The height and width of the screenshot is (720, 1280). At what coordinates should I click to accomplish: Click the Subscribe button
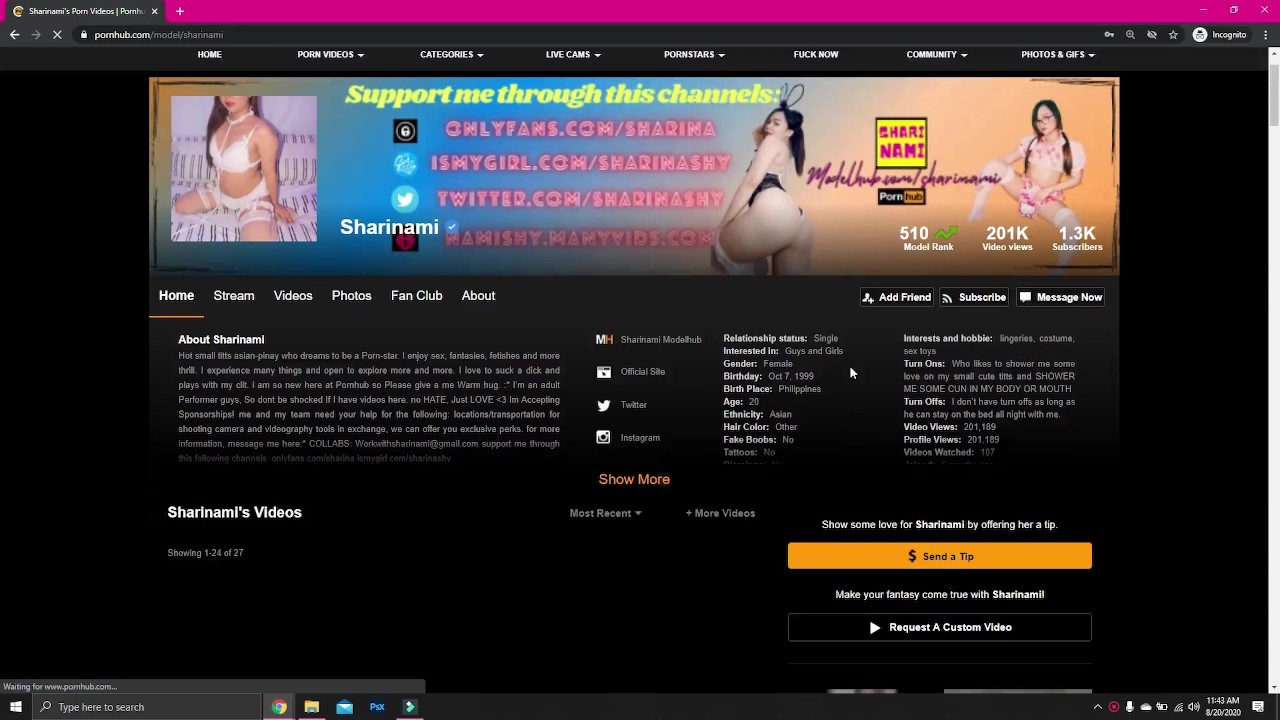click(x=974, y=297)
